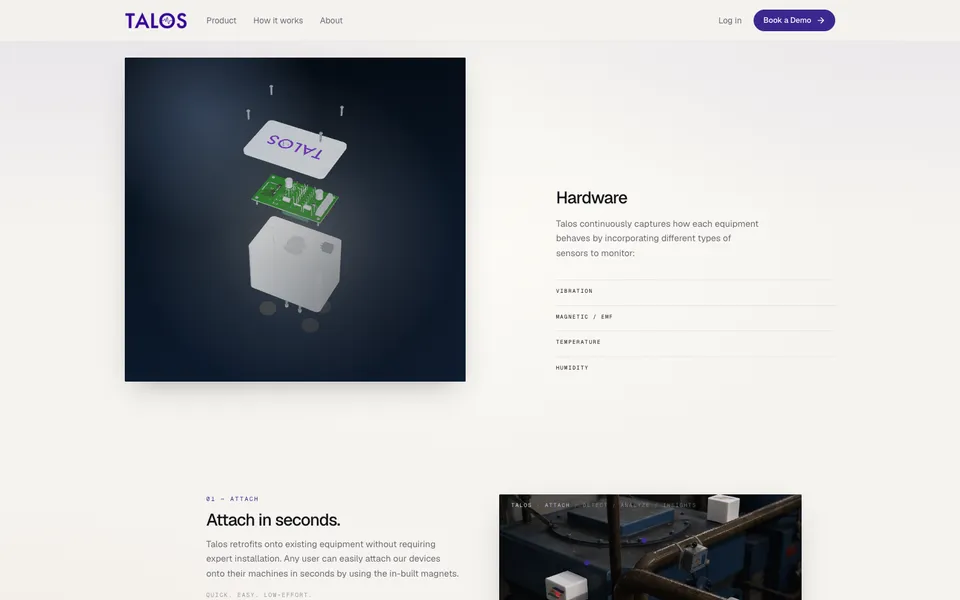Select the Temperature sensor row

click(695, 342)
